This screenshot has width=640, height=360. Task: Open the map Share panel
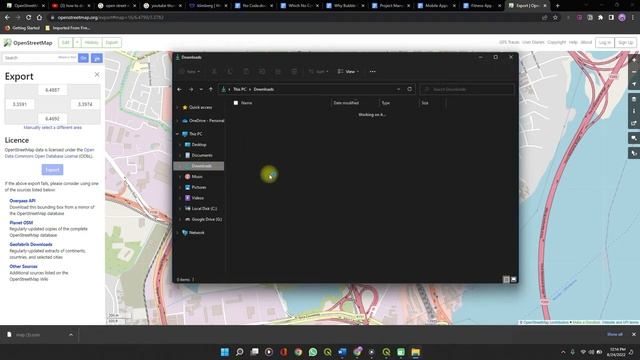point(634,123)
